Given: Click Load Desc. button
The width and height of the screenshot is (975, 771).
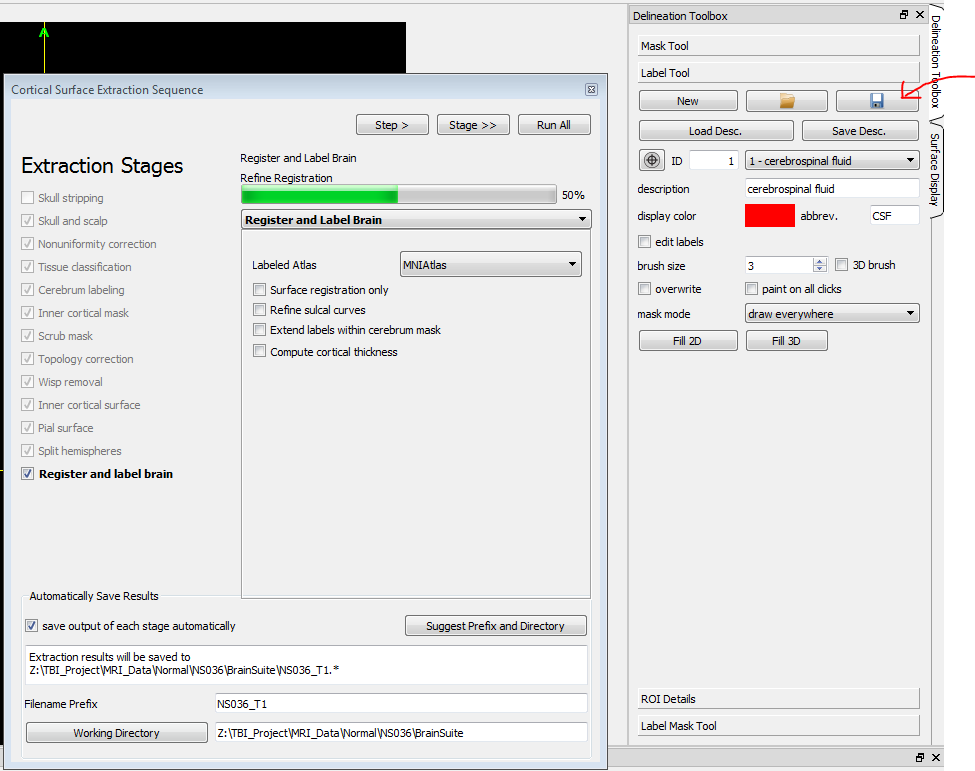Looking at the screenshot, I should pos(716,131).
